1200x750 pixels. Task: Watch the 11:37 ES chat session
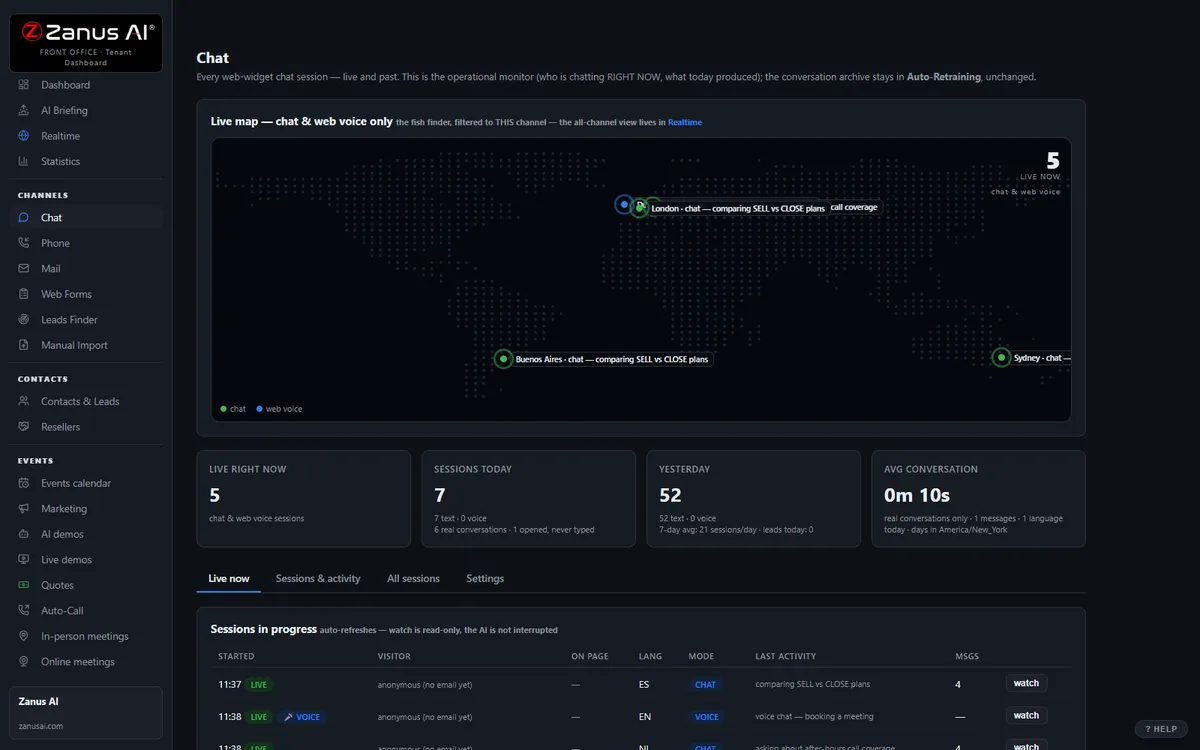[1026, 684]
